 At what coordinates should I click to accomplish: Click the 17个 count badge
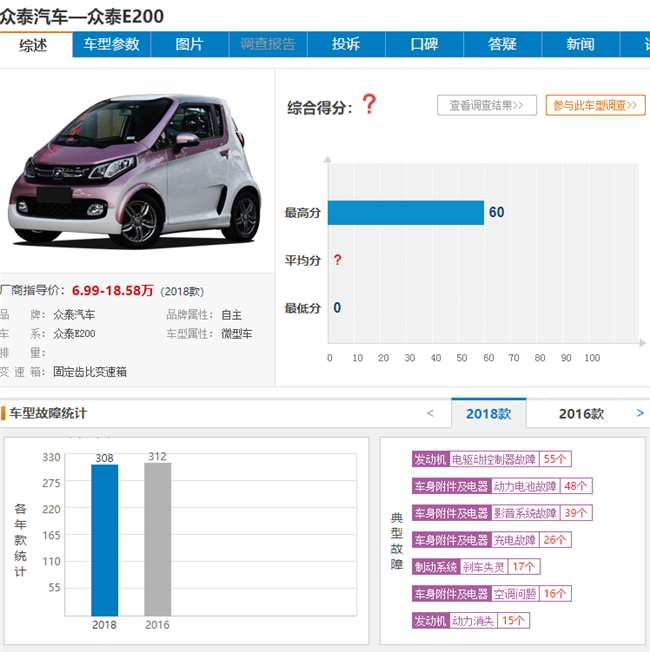524,567
